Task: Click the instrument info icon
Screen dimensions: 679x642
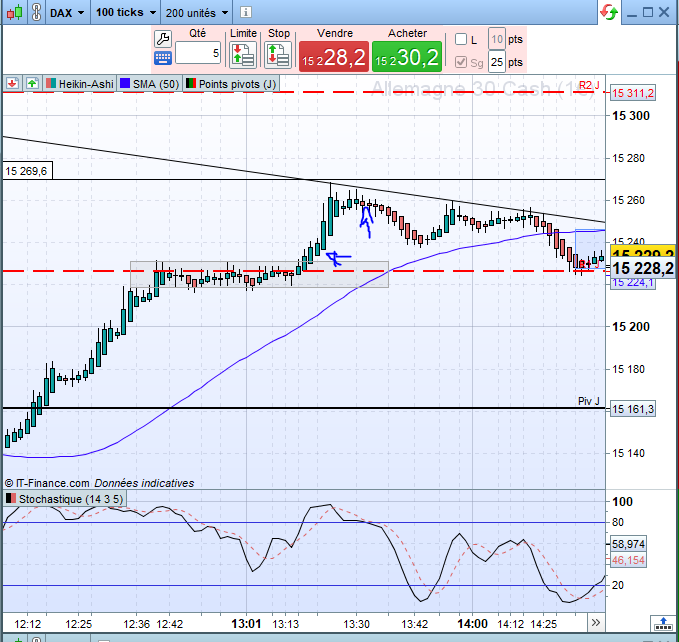Action: (246, 13)
